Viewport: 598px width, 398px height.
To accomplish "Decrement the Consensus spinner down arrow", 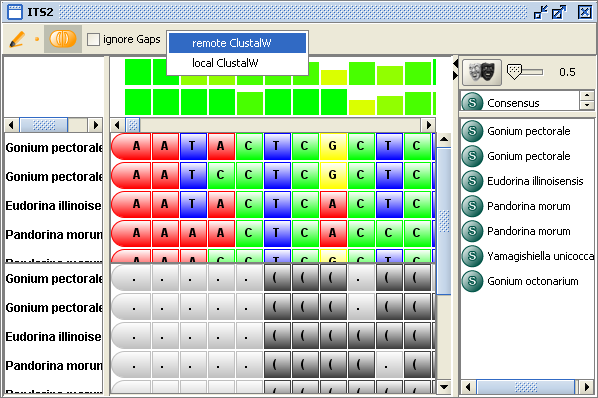I will (x=587, y=105).
